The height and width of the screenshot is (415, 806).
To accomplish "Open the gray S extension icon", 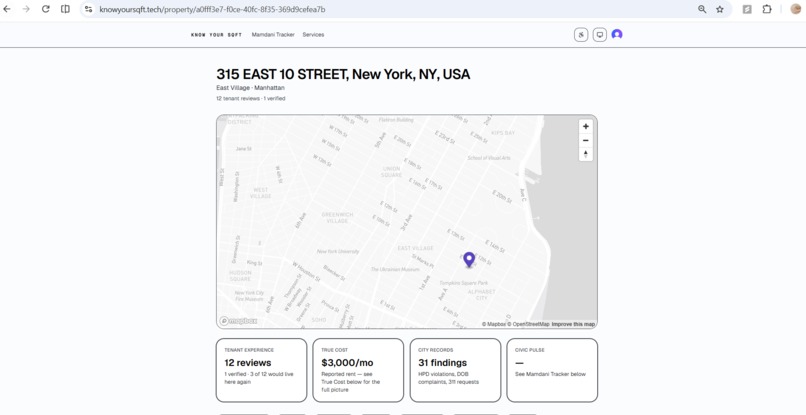I will coord(747,9).
